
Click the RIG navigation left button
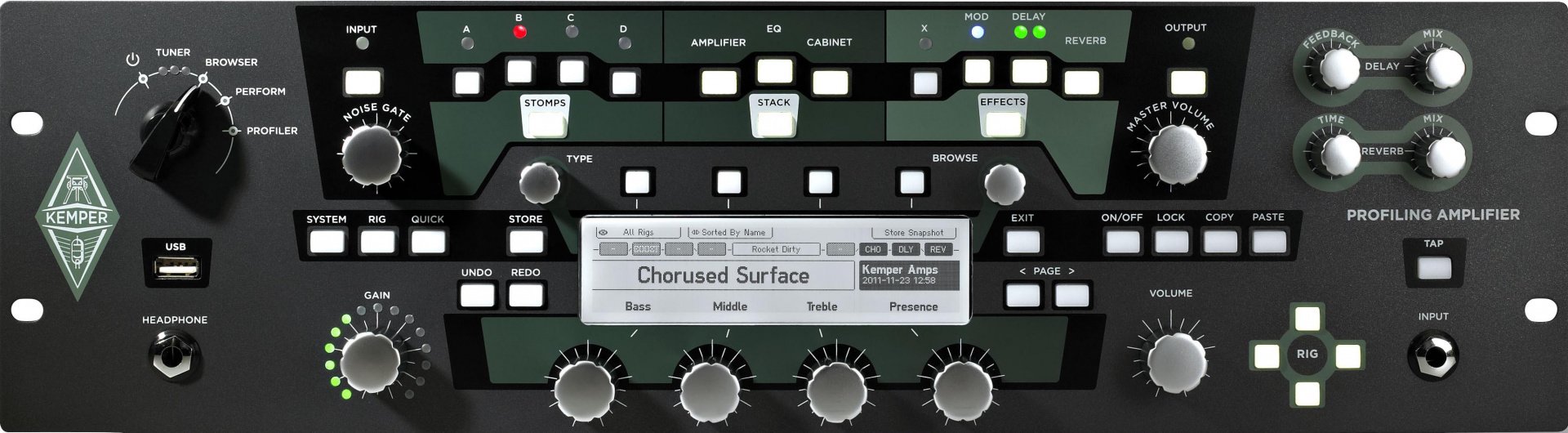click(1267, 356)
